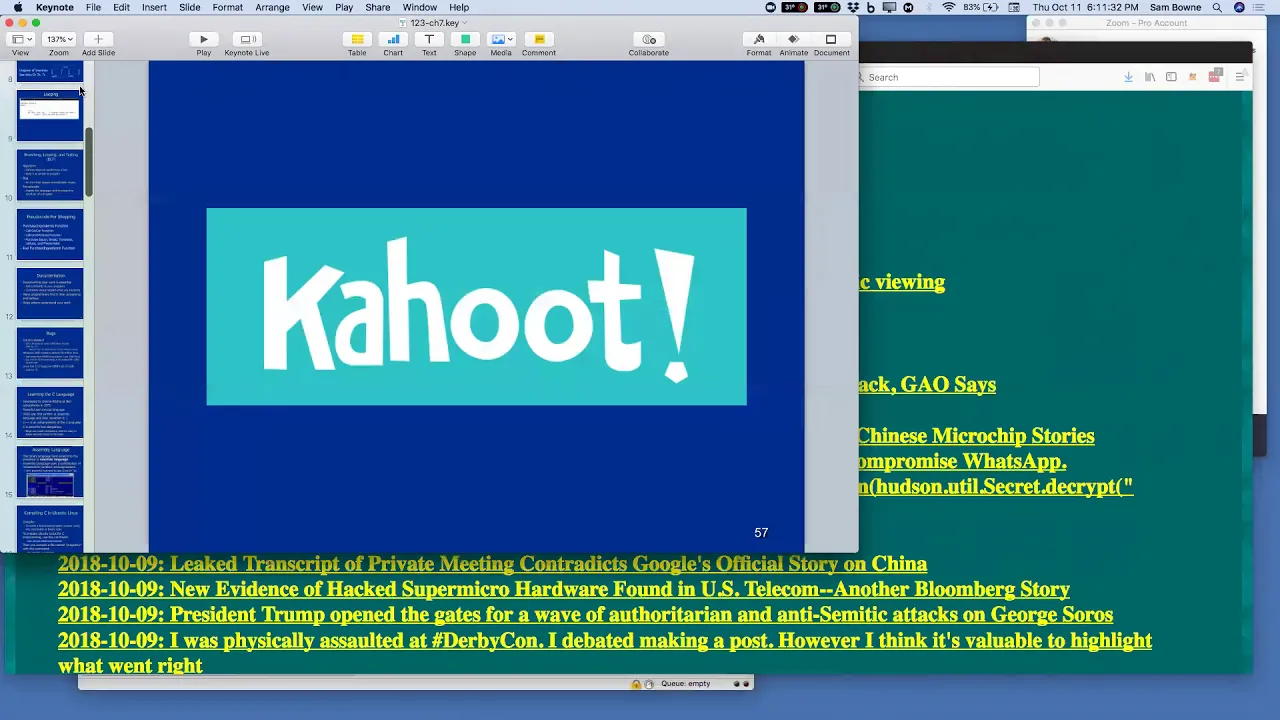This screenshot has width=1280, height=720.
Task: Open the Help menu
Action: coord(459,7)
